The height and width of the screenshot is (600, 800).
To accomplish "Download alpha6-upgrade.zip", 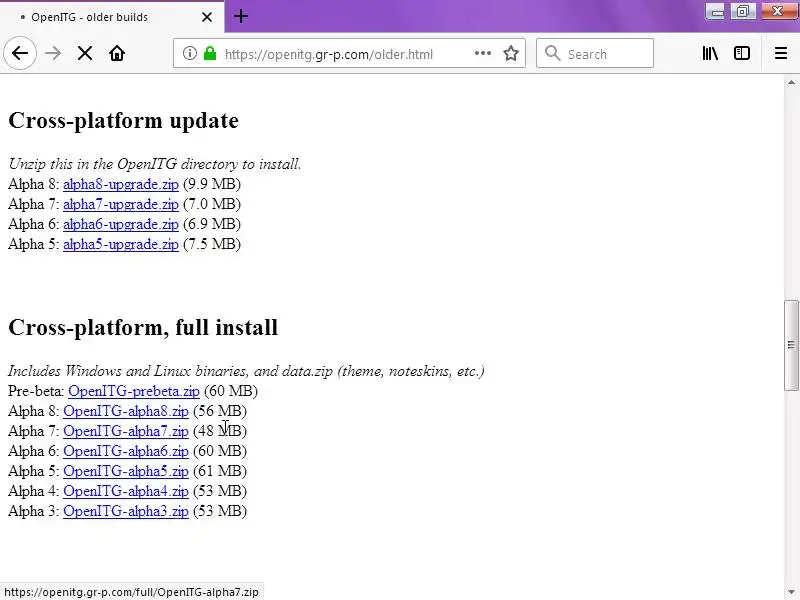I will coord(121,224).
